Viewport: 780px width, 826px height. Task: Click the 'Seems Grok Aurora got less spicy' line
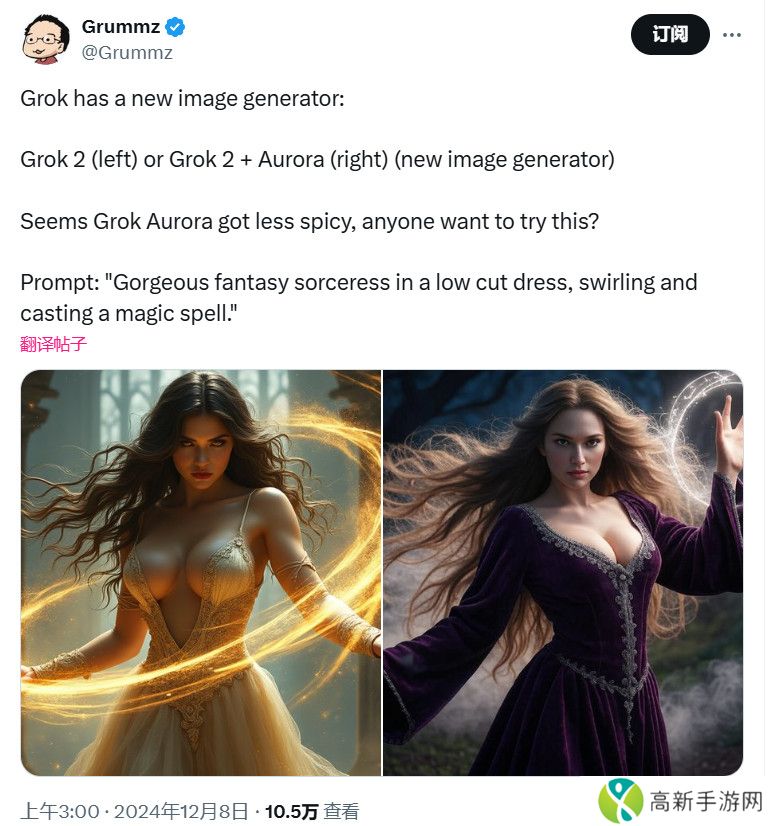pyautogui.click(x=310, y=221)
